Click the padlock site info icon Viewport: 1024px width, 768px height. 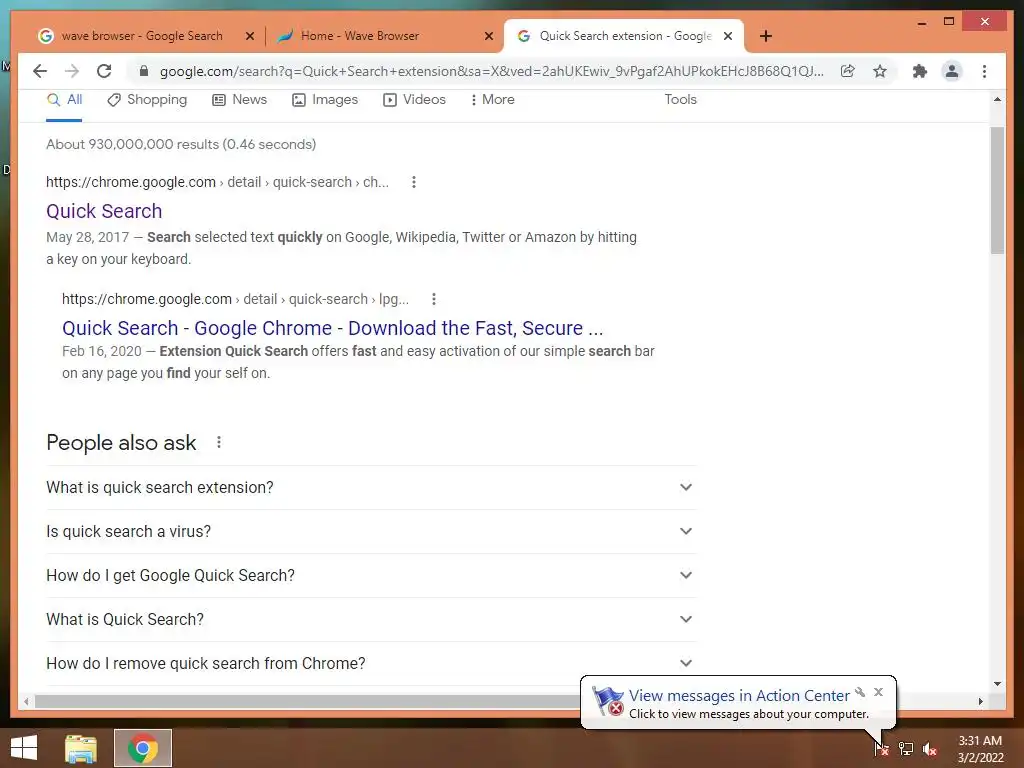click(x=144, y=71)
